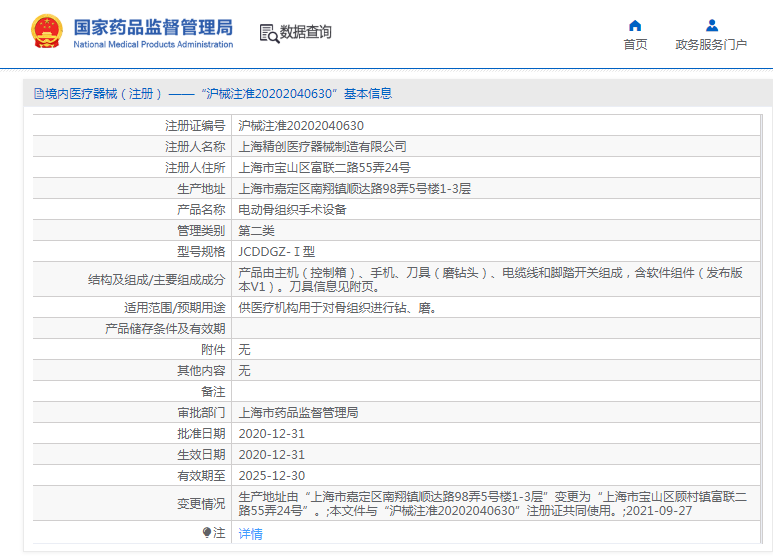Click National Medical Products Administration text
773x557 pixels.
[x=153, y=44]
